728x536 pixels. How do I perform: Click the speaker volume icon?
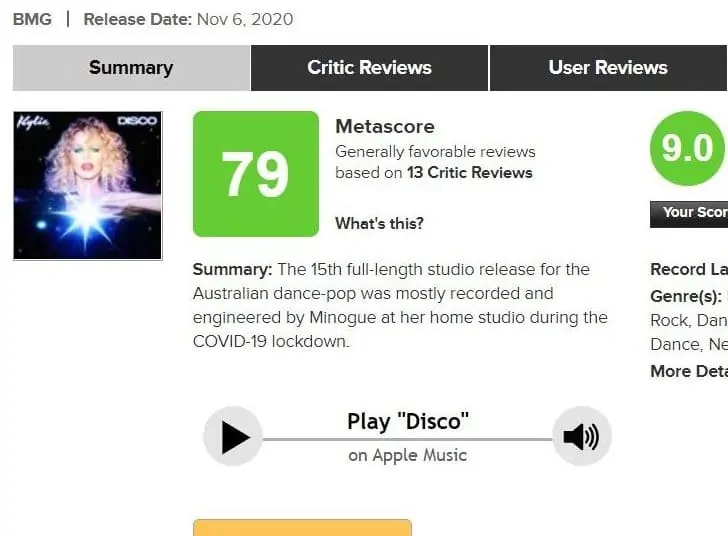(582, 436)
